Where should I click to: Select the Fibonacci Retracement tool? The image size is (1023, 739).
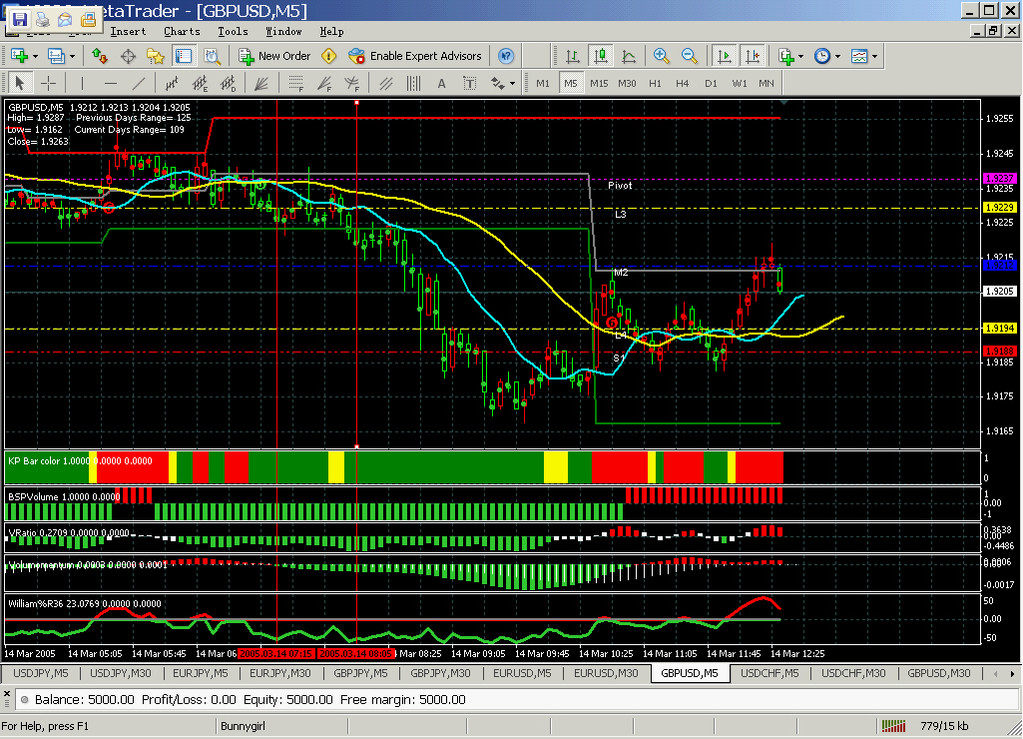click(296, 83)
